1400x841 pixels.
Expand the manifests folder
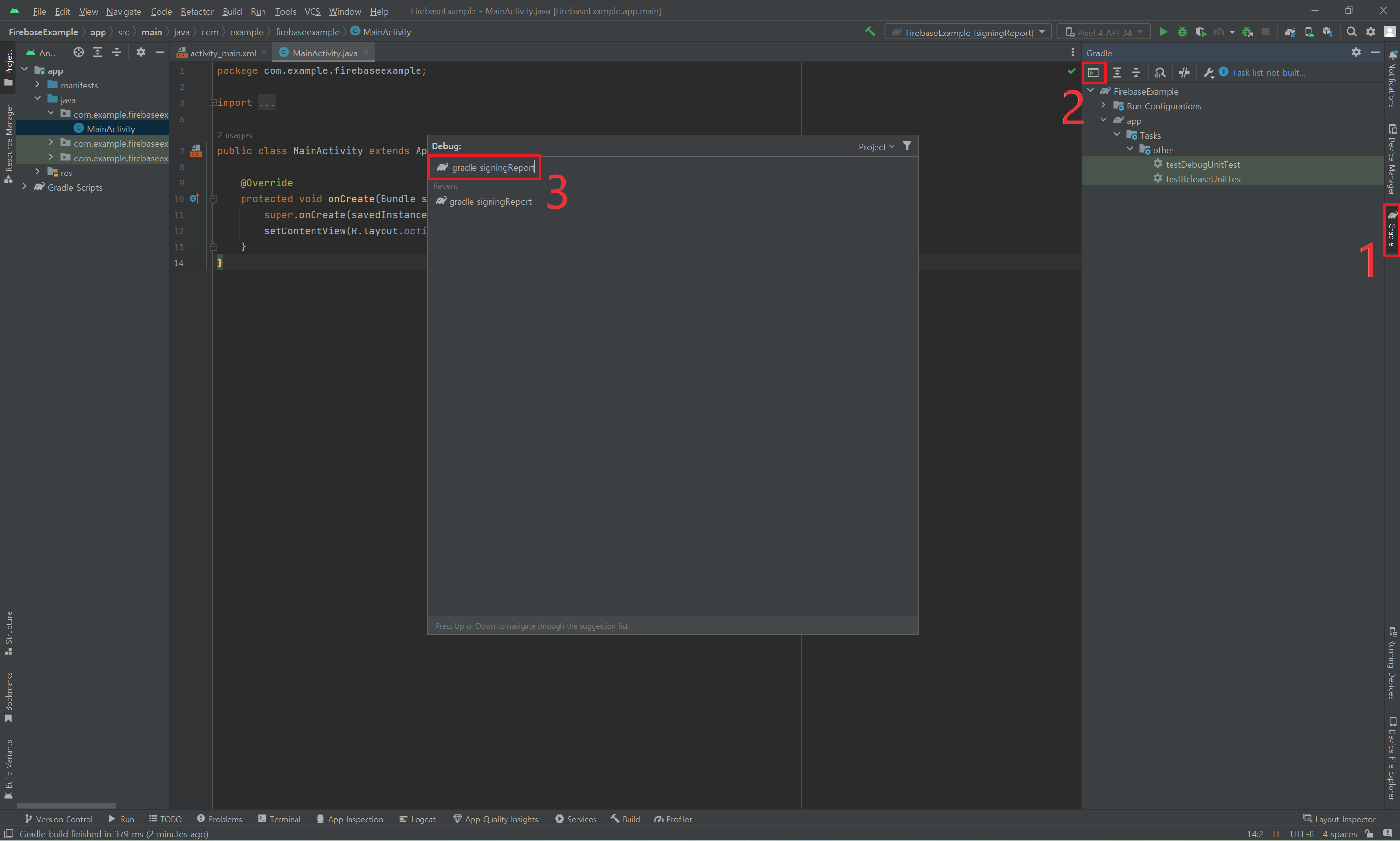(37, 85)
